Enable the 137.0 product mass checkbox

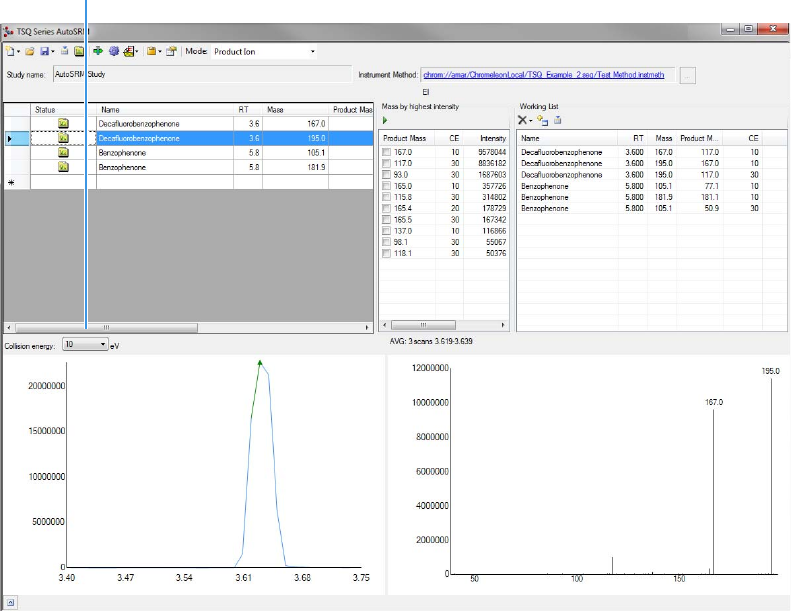pos(387,230)
